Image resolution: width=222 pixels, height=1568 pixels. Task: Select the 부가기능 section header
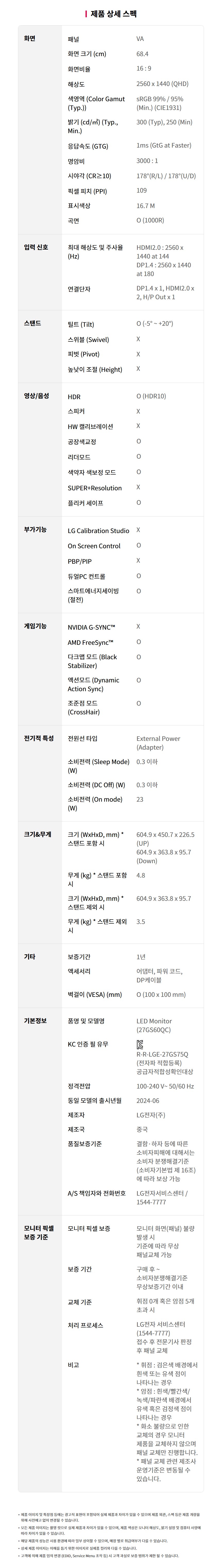point(35,529)
